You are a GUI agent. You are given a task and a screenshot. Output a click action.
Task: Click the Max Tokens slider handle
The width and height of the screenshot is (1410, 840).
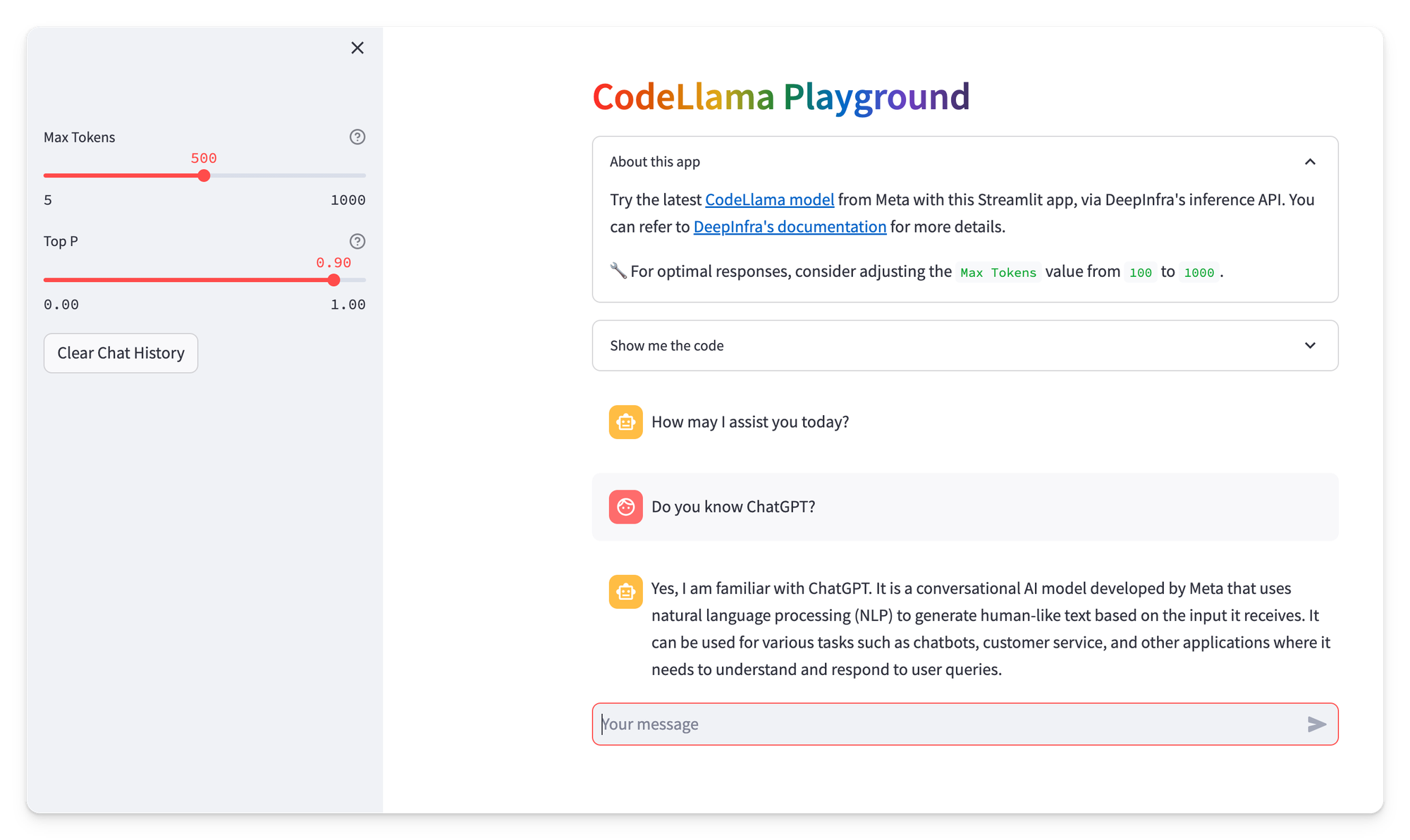(x=204, y=175)
